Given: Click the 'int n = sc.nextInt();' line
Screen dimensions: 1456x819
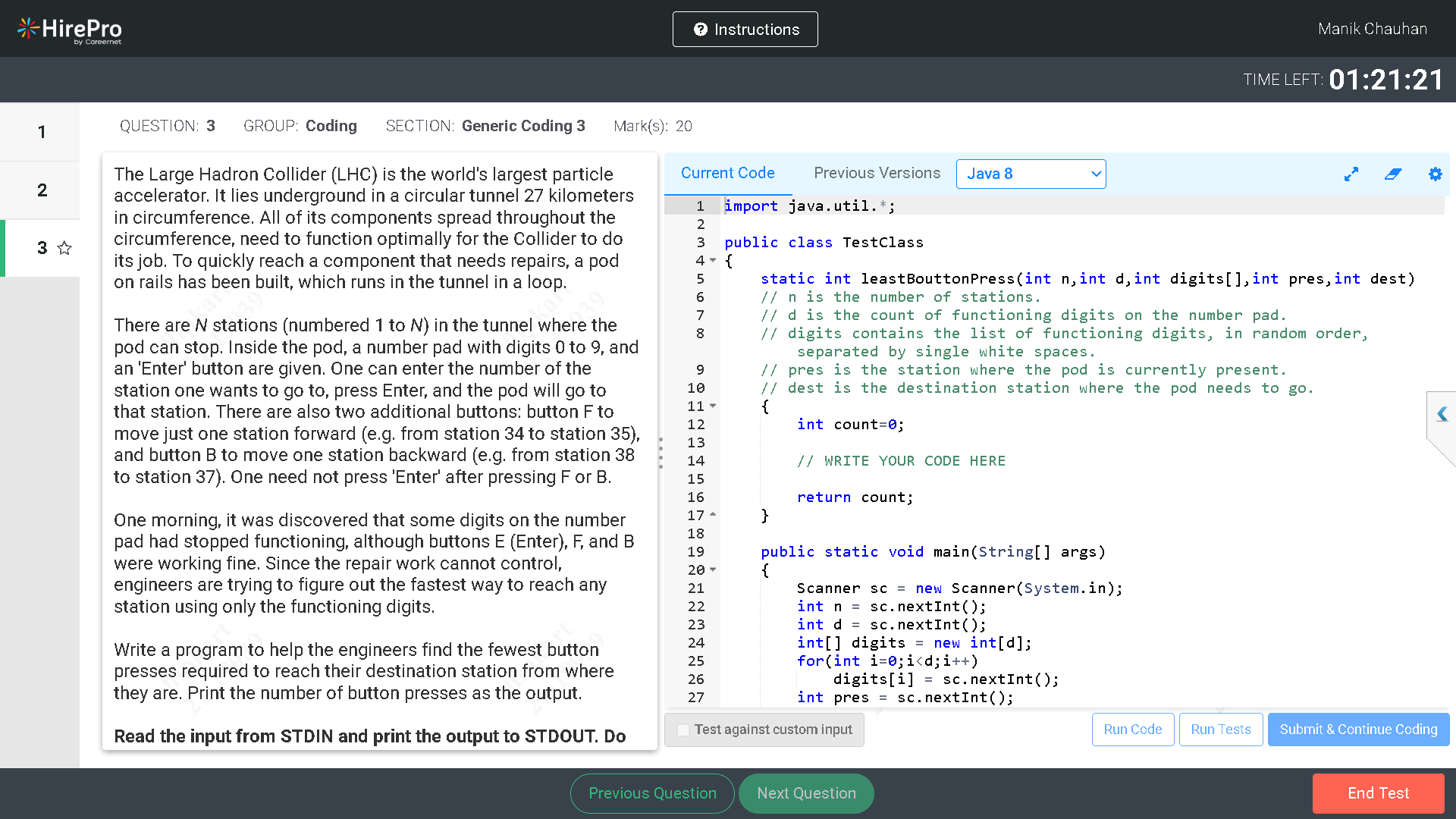Looking at the screenshot, I should [x=891, y=607].
